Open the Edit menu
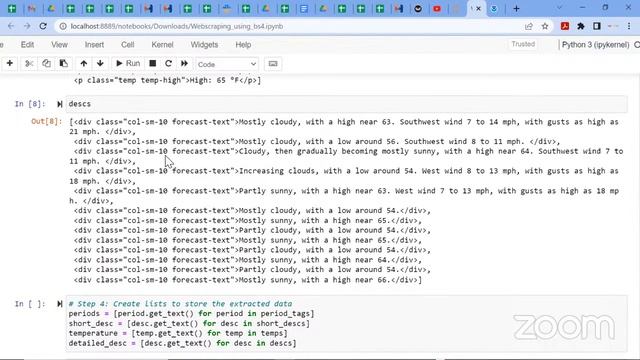This screenshot has width=640, height=360. 27,45
